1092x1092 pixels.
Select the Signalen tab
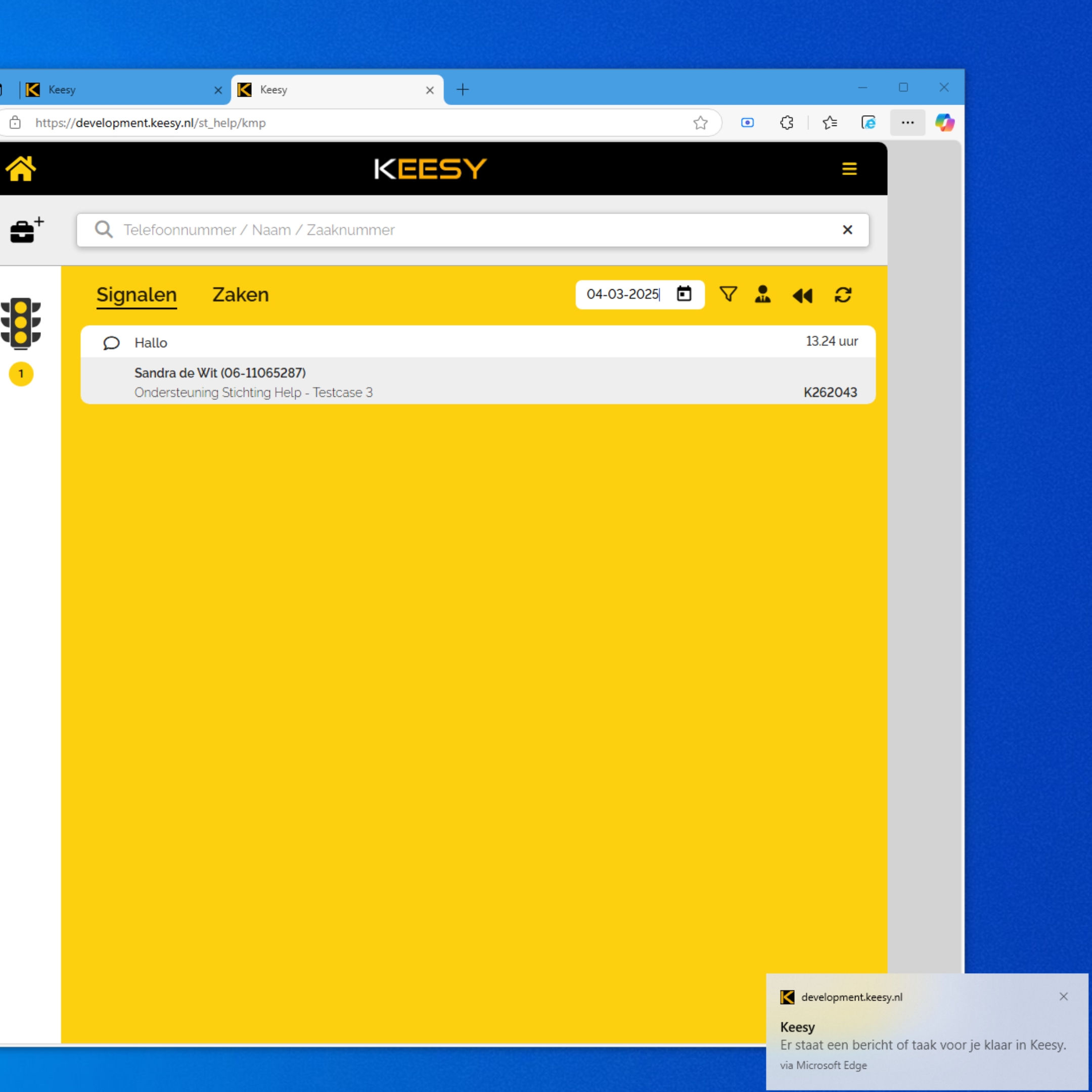click(x=136, y=294)
